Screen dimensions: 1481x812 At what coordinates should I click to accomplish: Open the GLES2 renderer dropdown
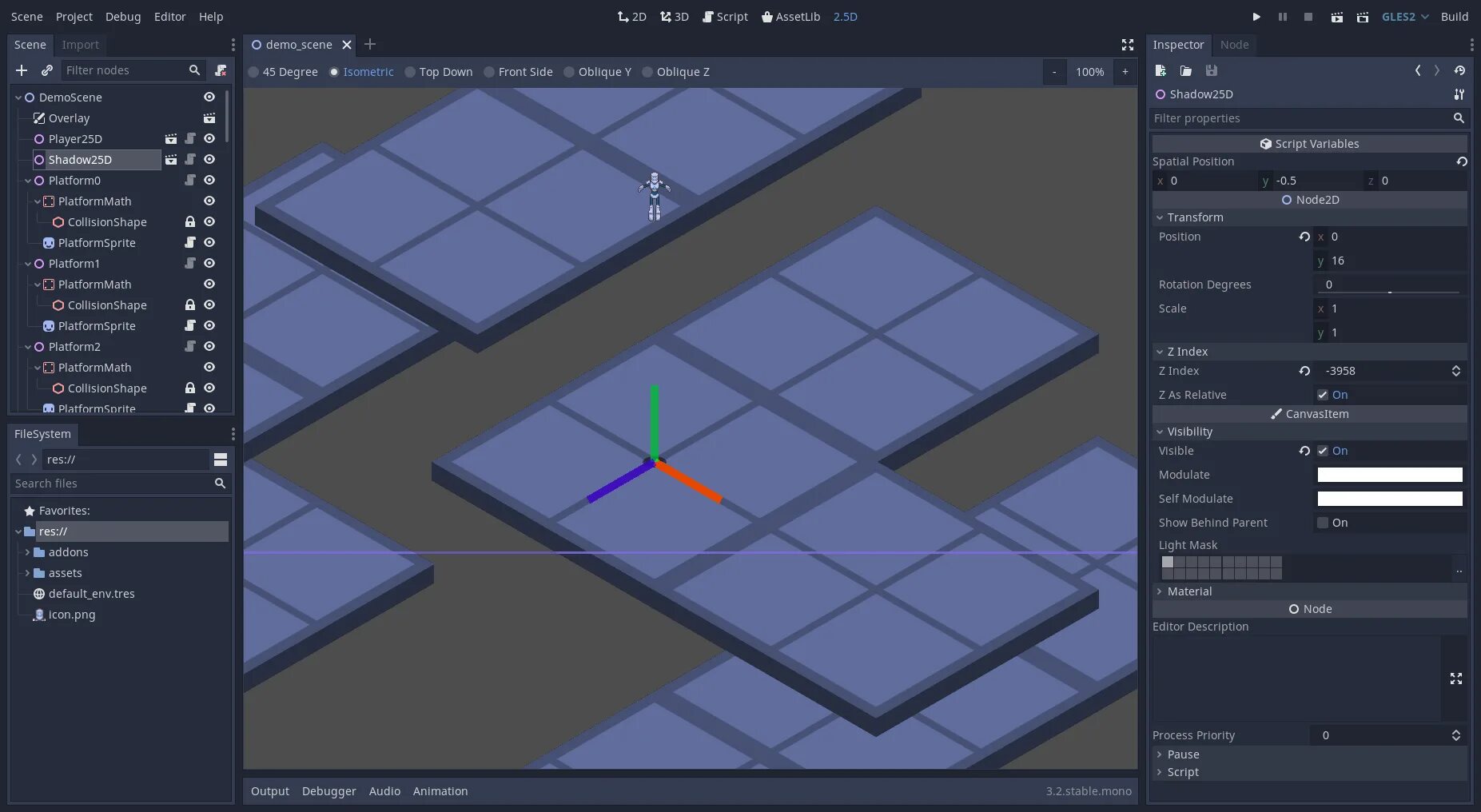[x=1404, y=16]
